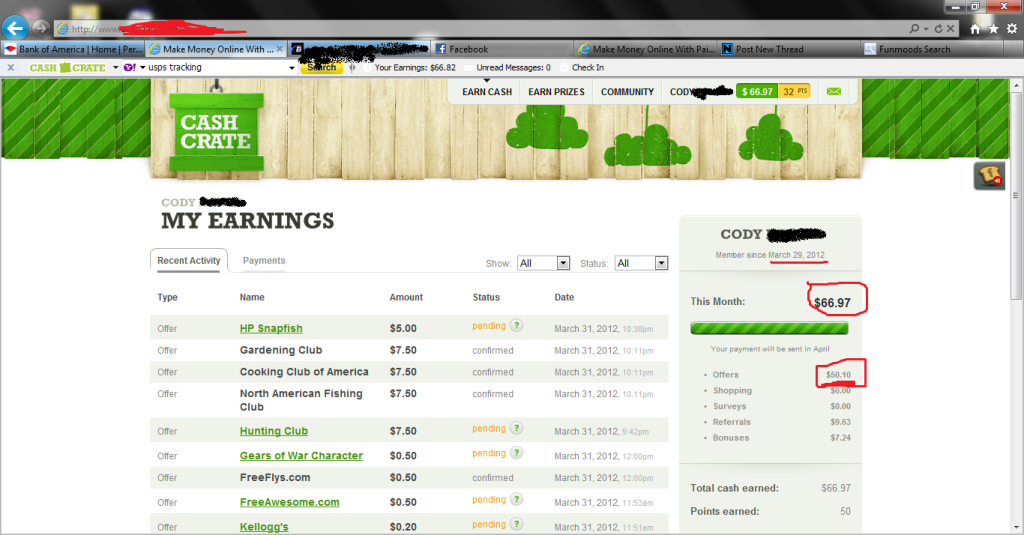The width and height of the screenshot is (1024, 535).
Task: Click the yellow toolbar Search button
Action: tap(321, 67)
